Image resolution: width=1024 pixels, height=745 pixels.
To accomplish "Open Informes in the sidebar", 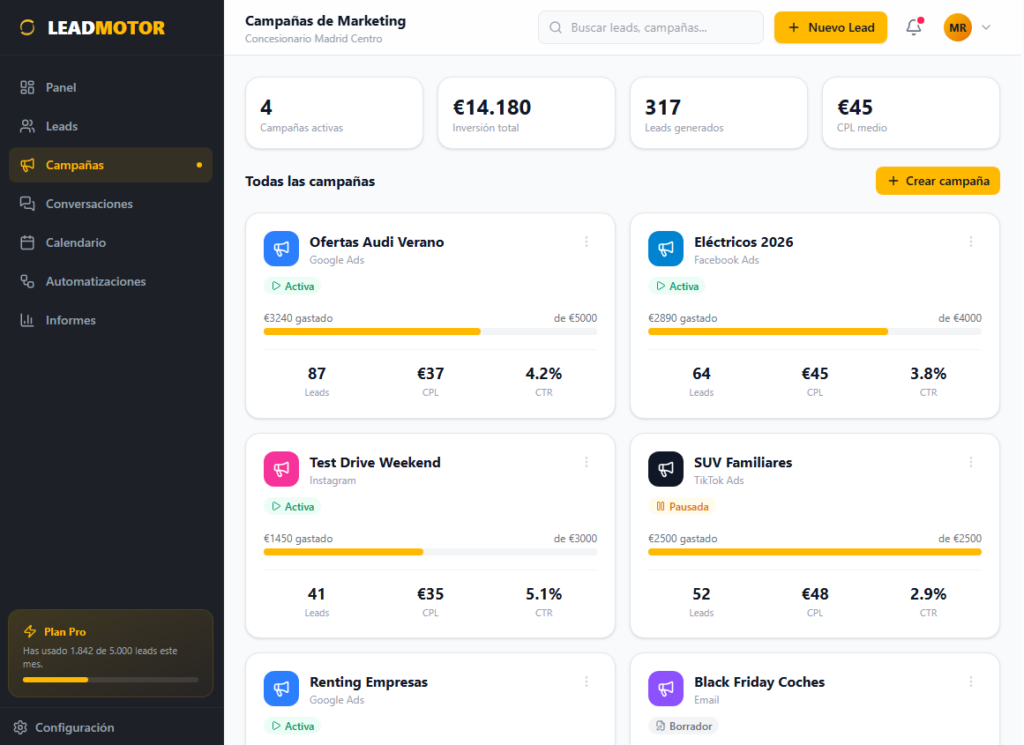I will [x=110, y=320].
